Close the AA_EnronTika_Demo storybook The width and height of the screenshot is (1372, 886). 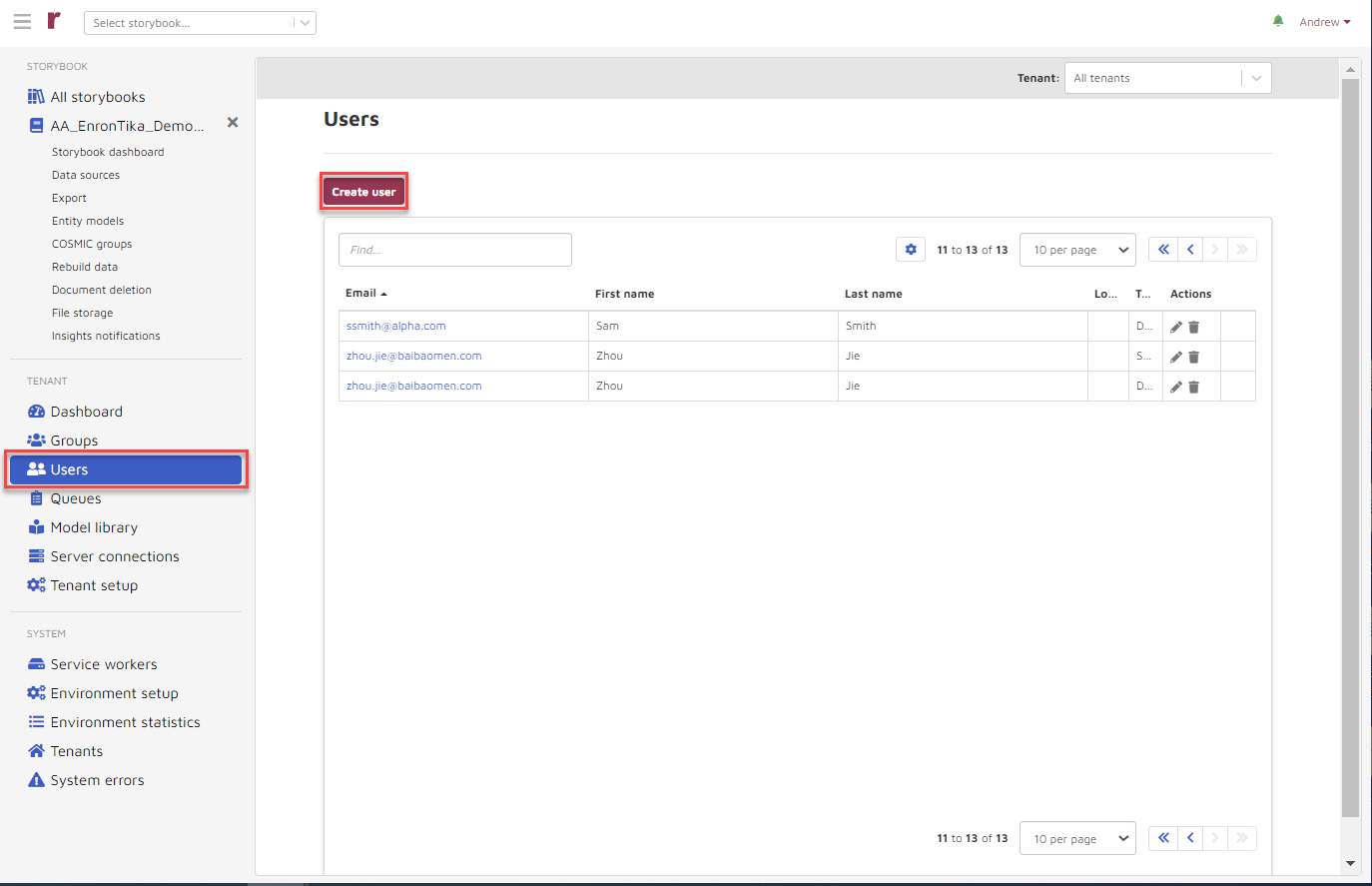[233, 123]
